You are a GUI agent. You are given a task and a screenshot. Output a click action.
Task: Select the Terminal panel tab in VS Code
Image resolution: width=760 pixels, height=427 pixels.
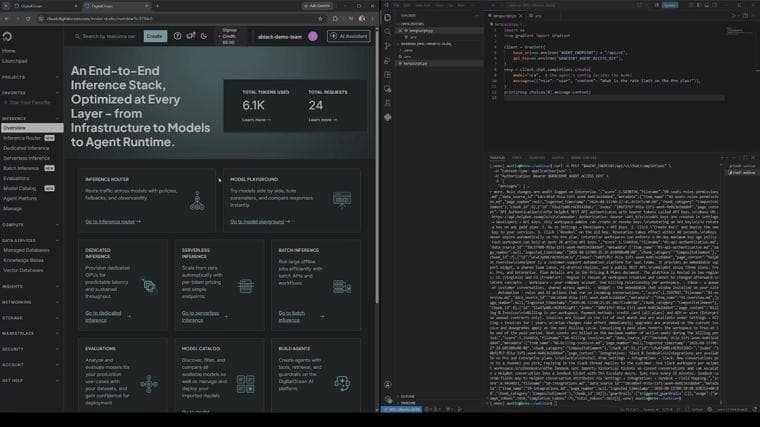pyautogui.click(x=497, y=158)
